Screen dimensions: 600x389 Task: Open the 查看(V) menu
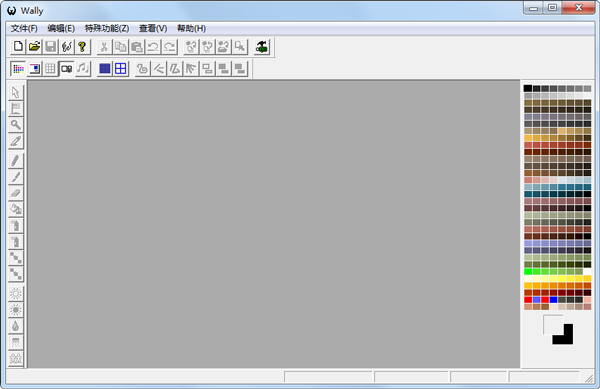[153, 28]
